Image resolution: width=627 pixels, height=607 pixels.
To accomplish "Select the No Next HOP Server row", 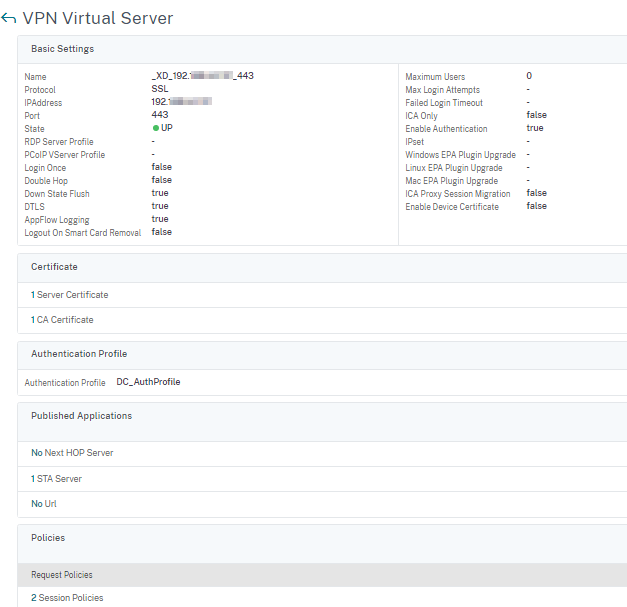I will click(x=72, y=453).
